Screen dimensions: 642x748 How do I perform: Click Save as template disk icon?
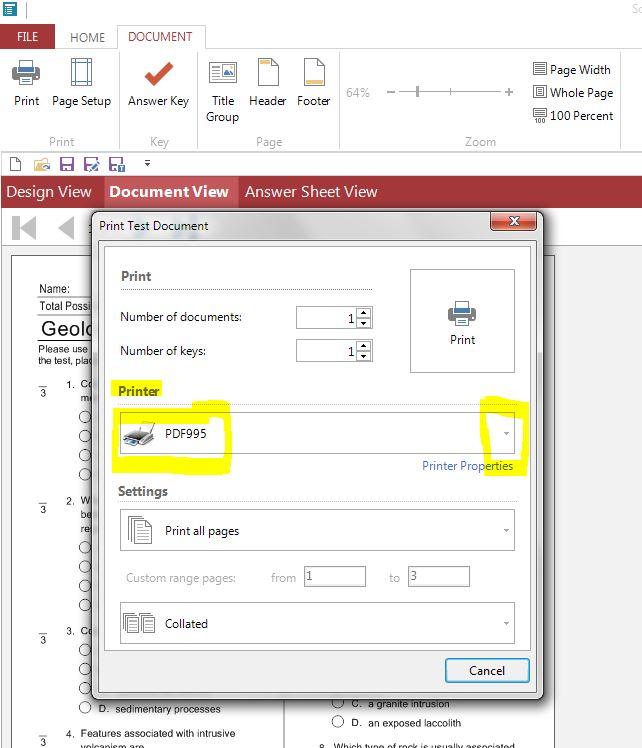[117, 164]
